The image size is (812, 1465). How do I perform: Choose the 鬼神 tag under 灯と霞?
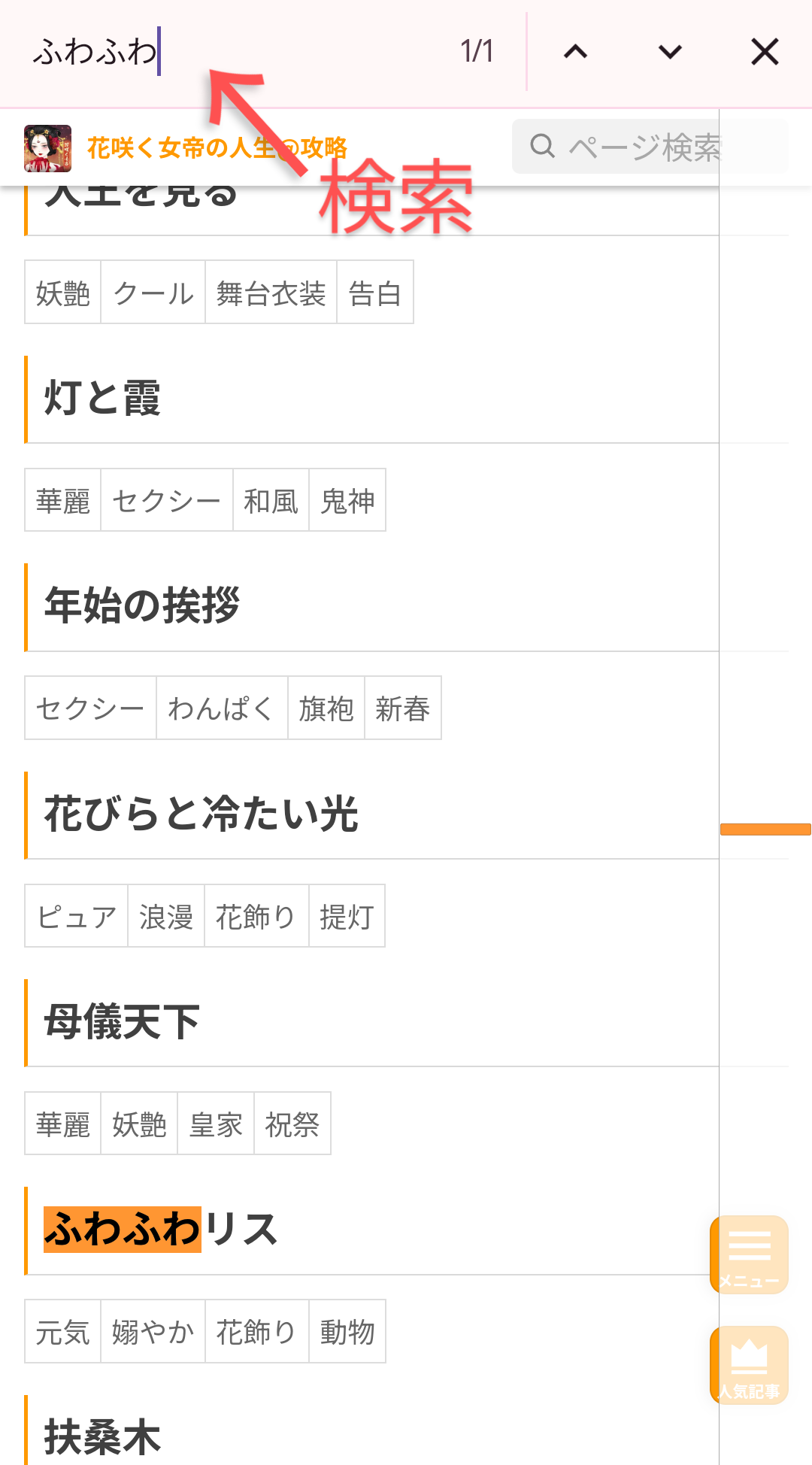(x=347, y=500)
